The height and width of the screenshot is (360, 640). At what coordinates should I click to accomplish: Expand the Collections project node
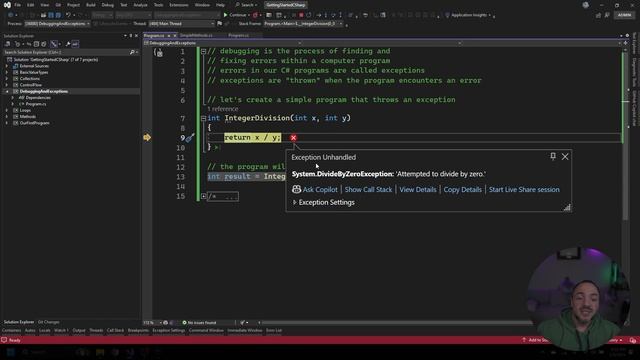(x=7, y=78)
